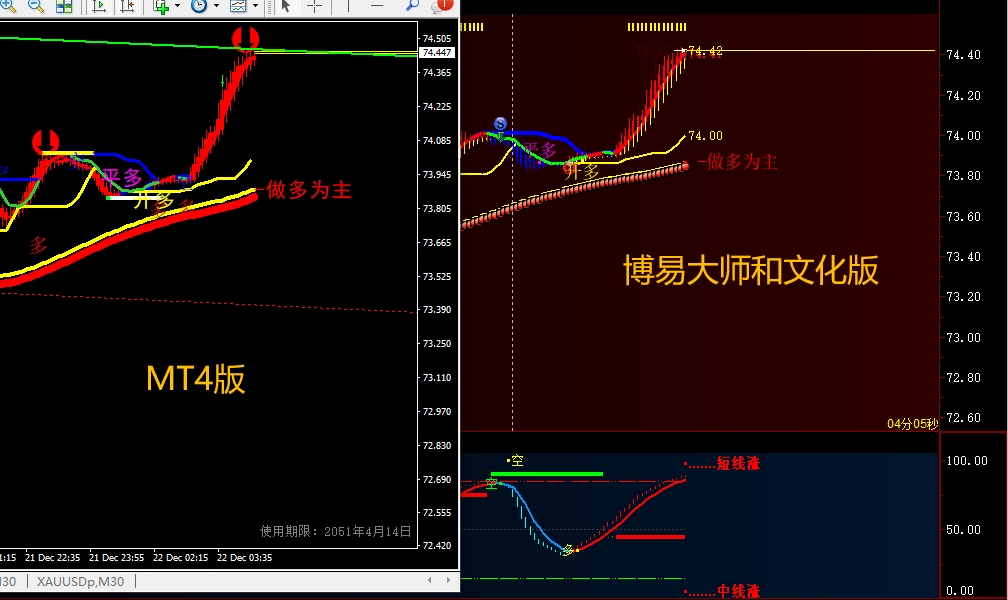This screenshot has width=1008, height=600.
Task: Click the red 做多为主 label in MT4 chart
Action: [309, 190]
